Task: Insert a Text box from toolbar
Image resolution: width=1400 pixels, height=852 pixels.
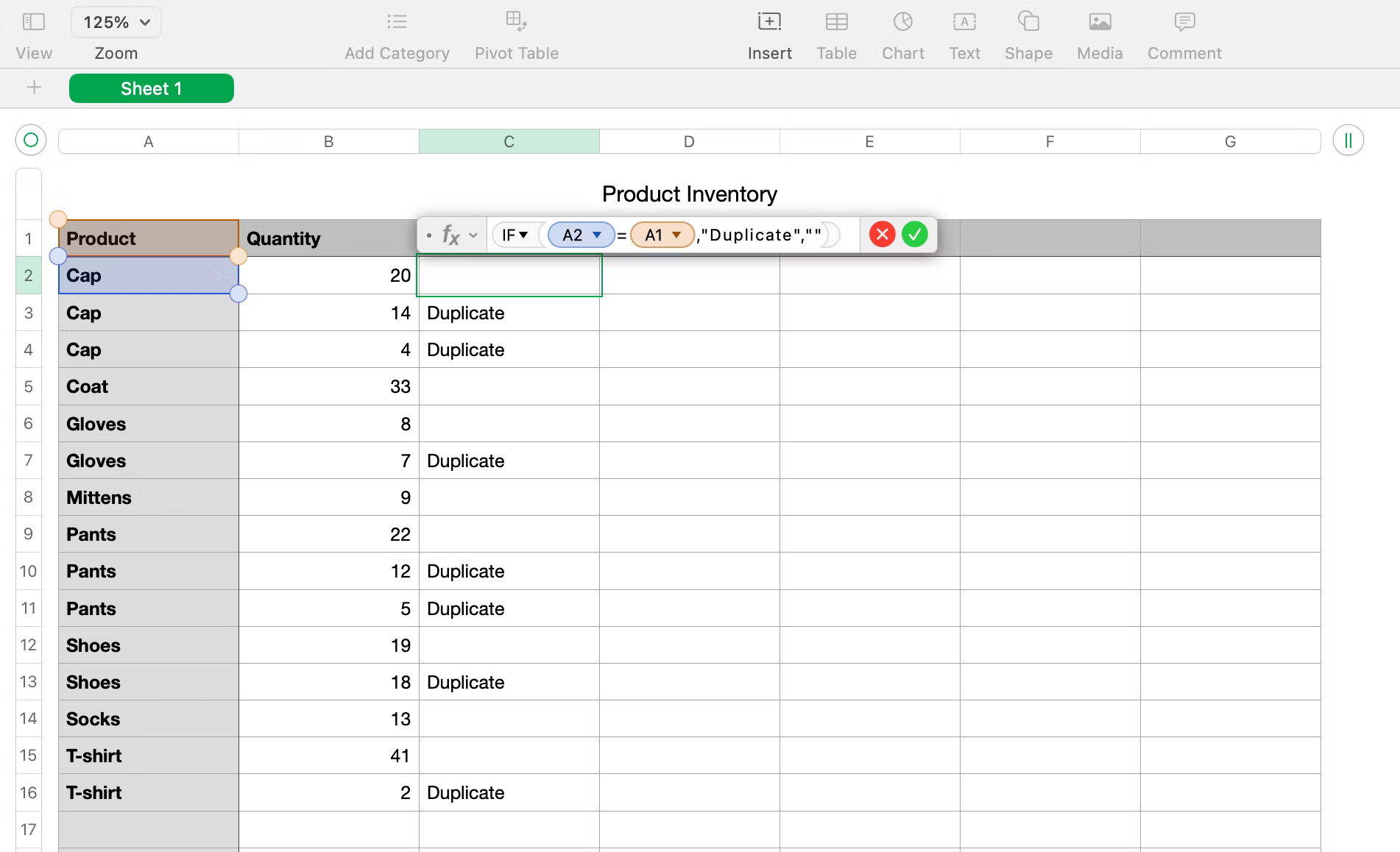Action: (964, 22)
